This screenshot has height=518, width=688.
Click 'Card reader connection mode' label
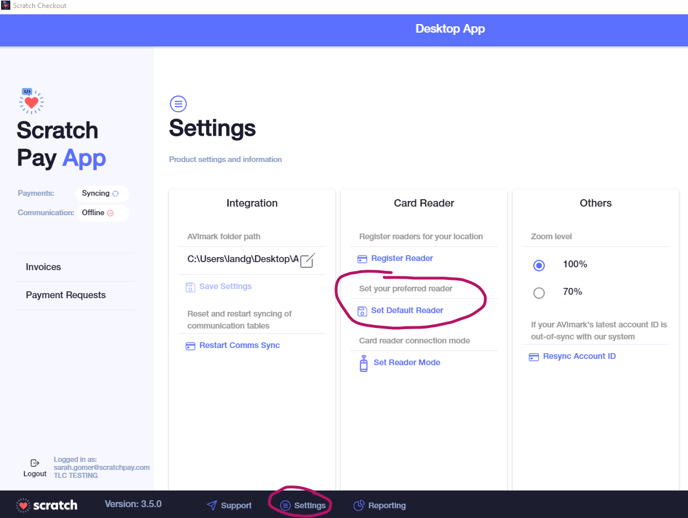point(415,341)
